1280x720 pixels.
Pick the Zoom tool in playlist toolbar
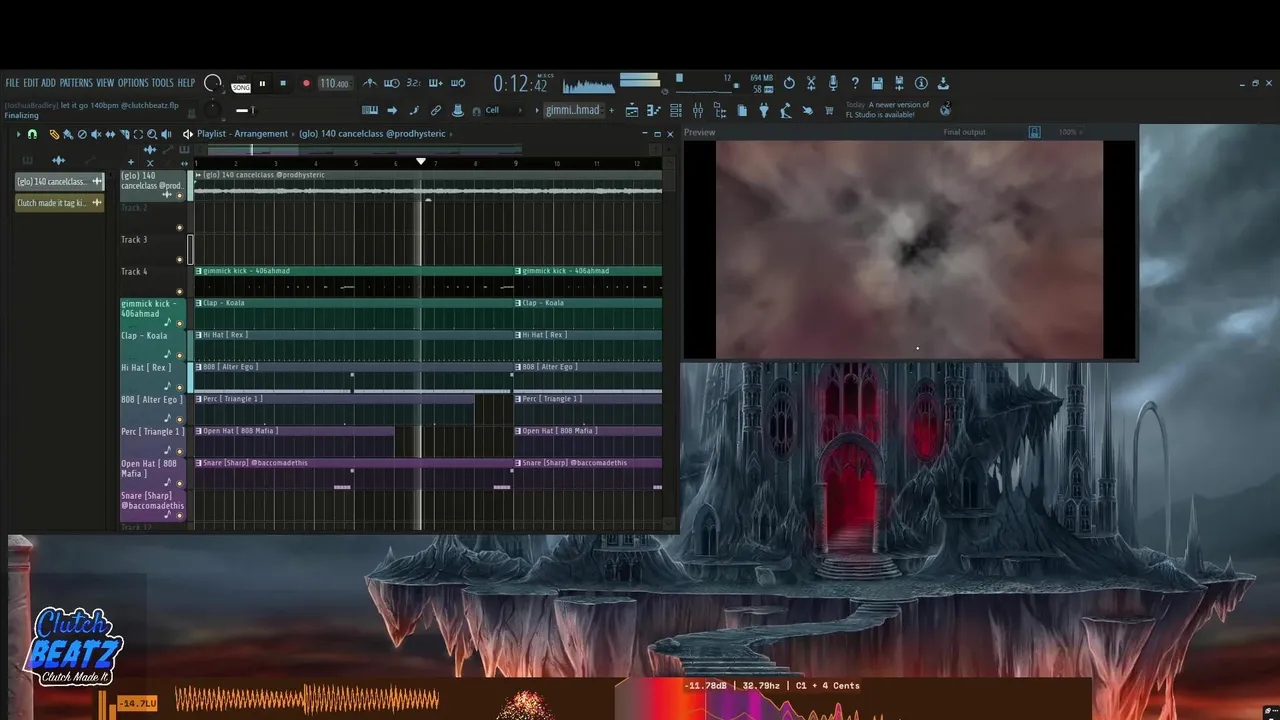point(152,134)
